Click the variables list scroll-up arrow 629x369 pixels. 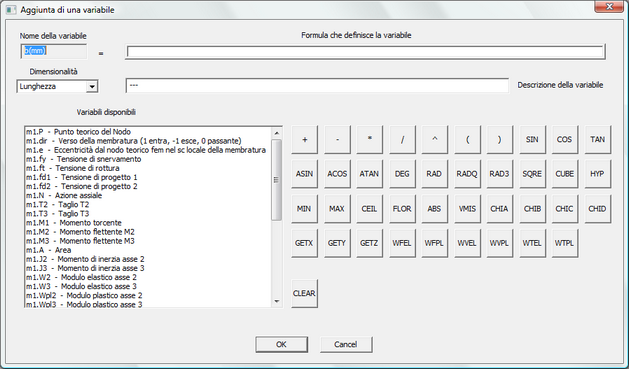(276, 133)
